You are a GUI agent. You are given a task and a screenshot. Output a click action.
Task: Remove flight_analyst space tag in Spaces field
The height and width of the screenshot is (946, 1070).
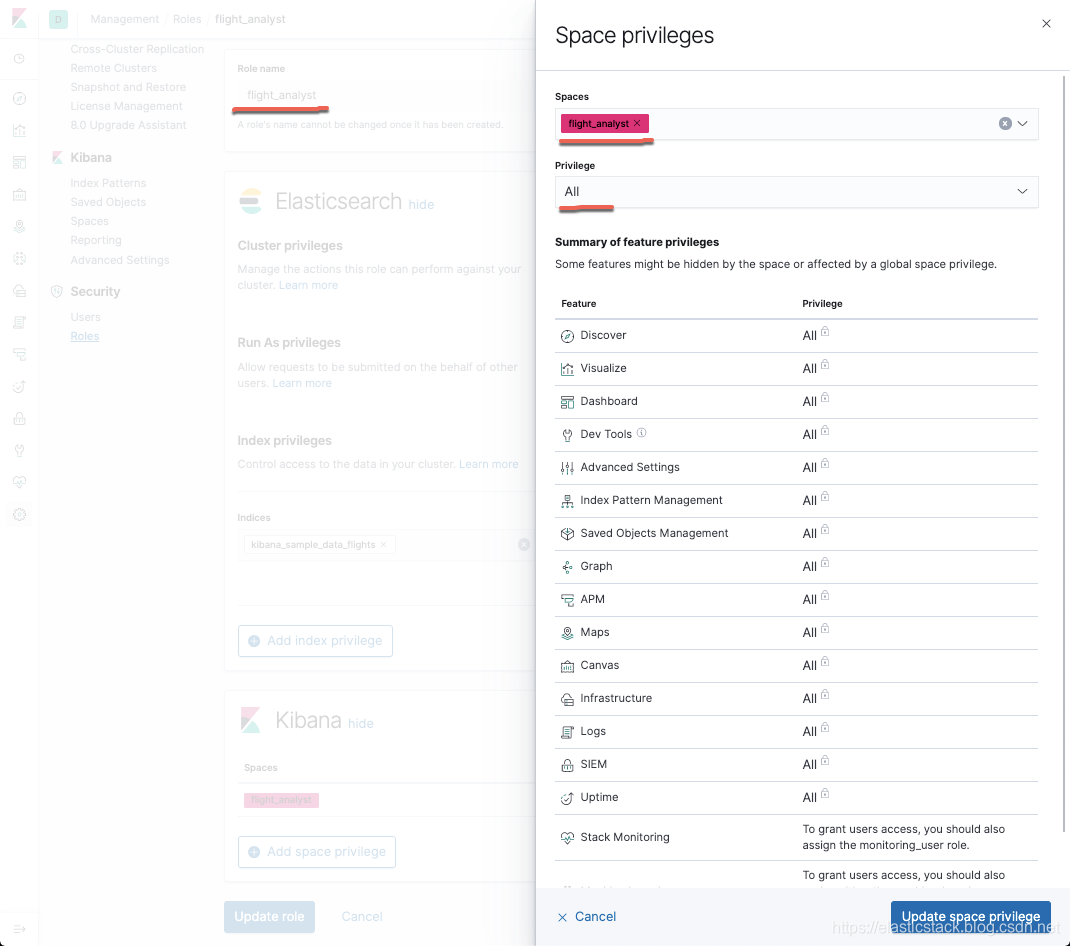pyautogui.click(x=637, y=123)
